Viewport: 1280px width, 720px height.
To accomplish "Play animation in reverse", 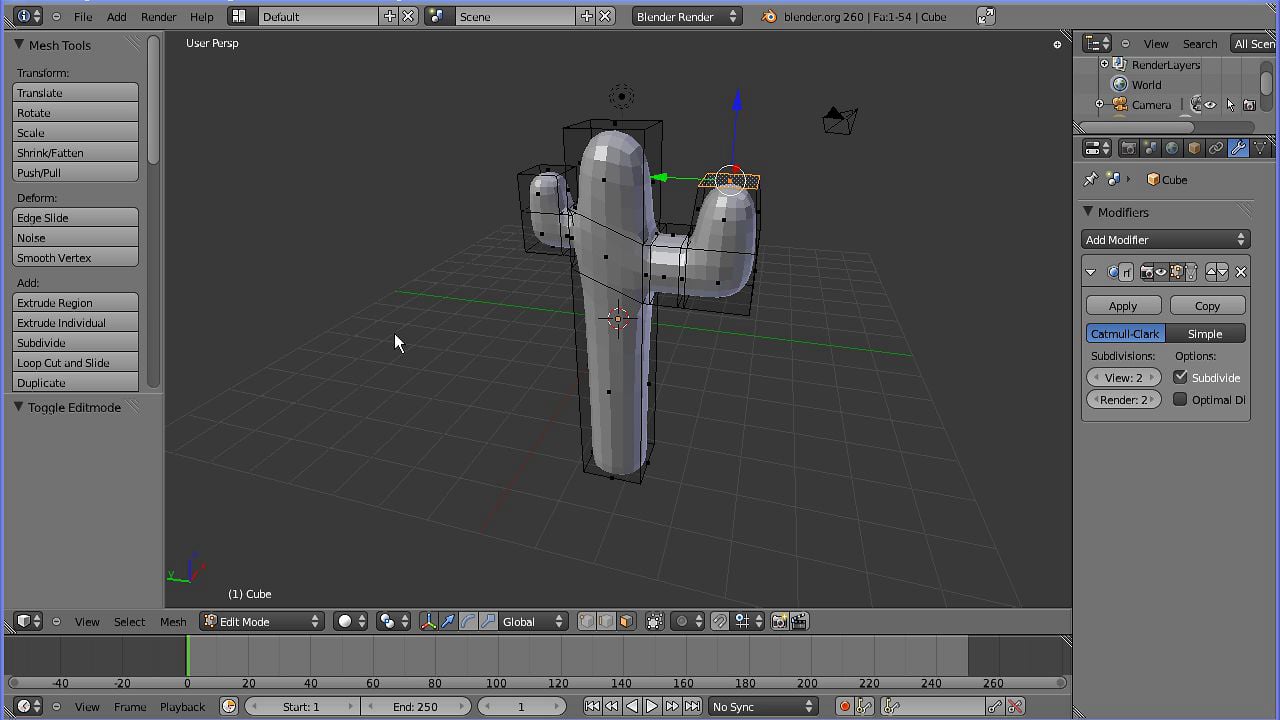I will pyautogui.click(x=632, y=706).
